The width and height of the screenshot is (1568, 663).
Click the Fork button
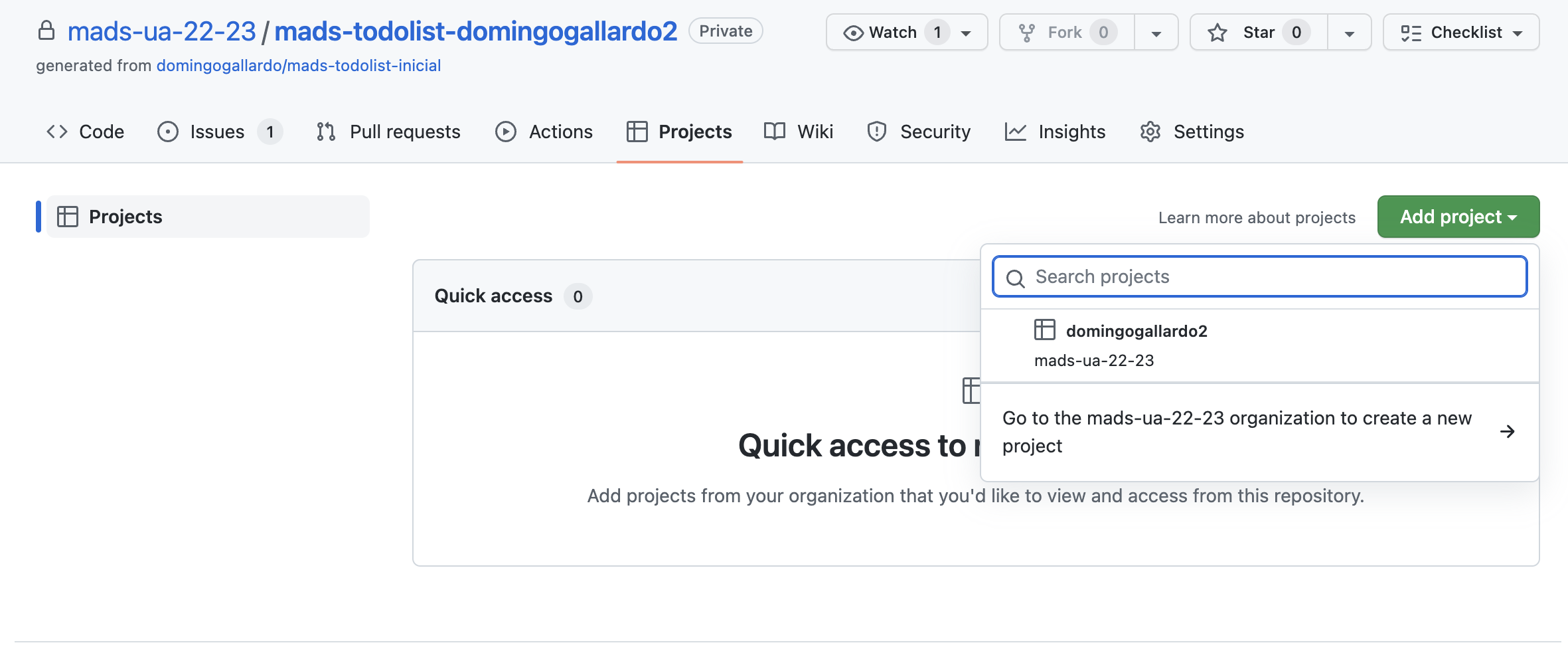click(x=1067, y=32)
